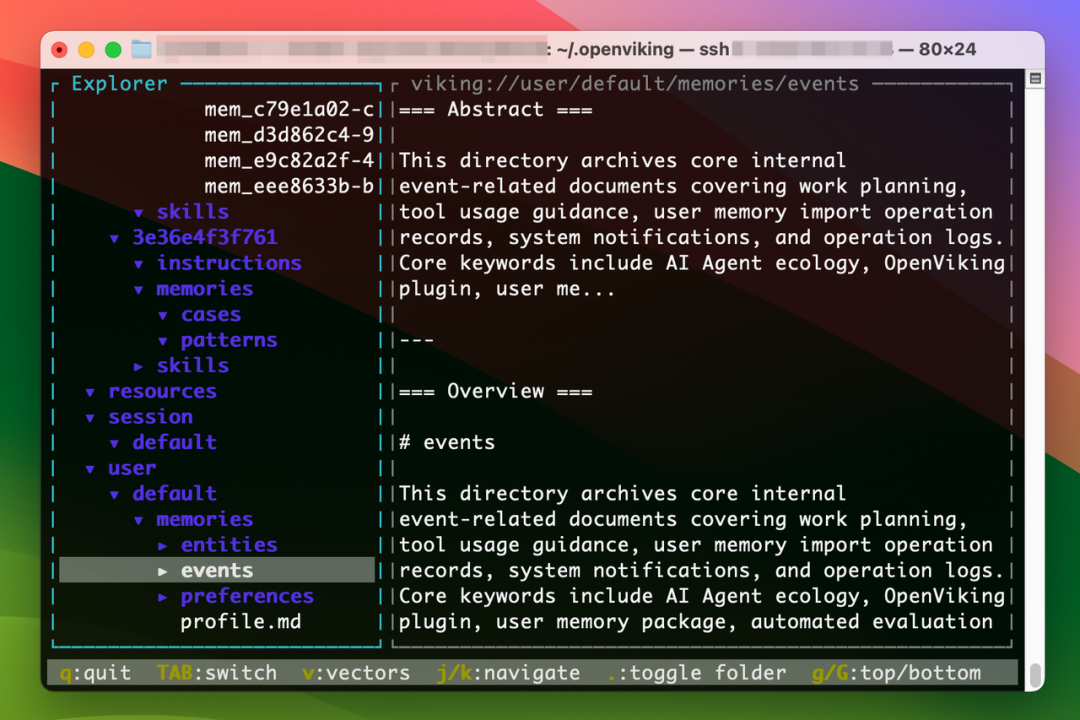Image resolution: width=1080 pixels, height=720 pixels.
Task: Click the viking://user/default/memories/events path header
Action: tap(635, 84)
